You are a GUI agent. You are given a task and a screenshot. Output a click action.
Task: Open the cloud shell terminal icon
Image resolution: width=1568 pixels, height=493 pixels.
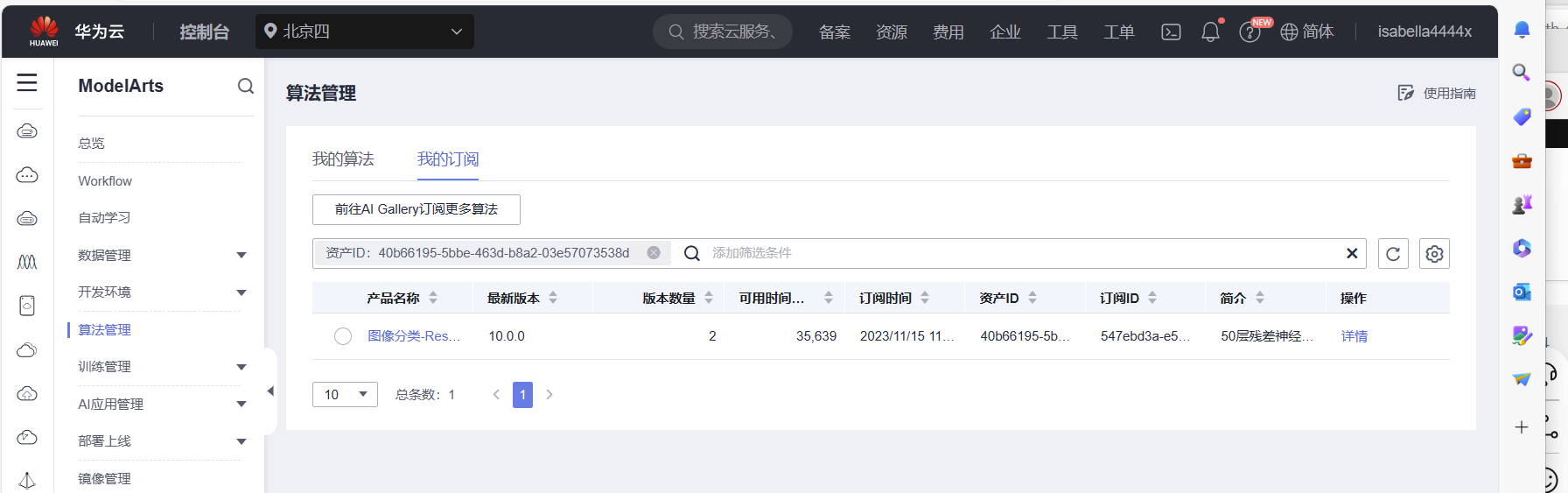tap(1171, 32)
